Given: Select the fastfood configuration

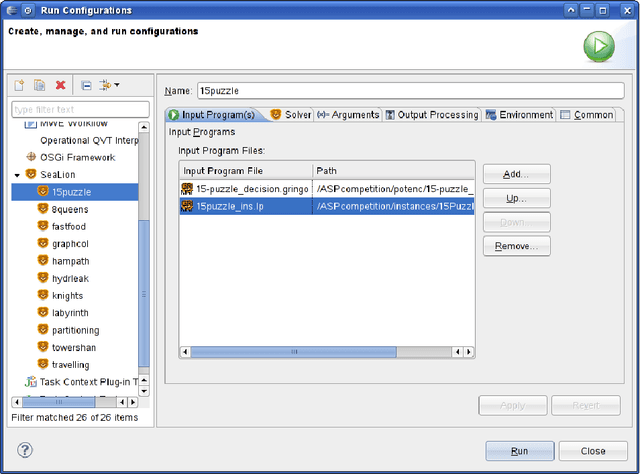Looking at the screenshot, I should (69, 227).
